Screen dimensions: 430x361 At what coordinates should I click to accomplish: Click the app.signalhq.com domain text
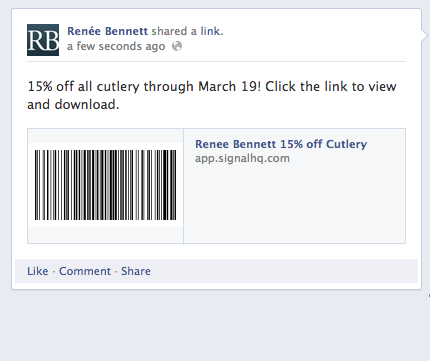point(242,158)
